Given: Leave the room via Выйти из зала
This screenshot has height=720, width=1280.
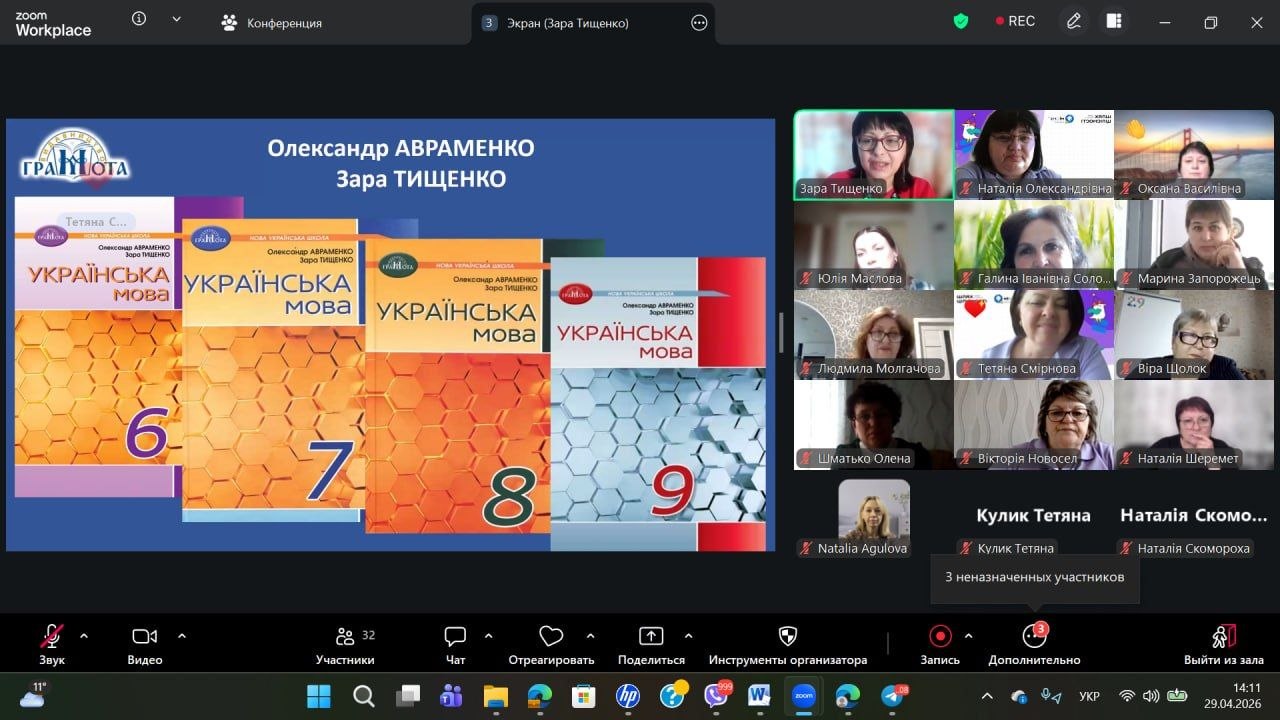Looking at the screenshot, I should [x=1224, y=645].
